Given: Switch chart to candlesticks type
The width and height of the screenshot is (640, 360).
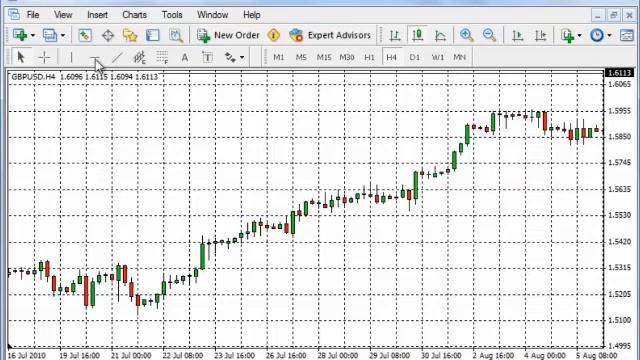Looking at the screenshot, I should (x=417, y=36).
